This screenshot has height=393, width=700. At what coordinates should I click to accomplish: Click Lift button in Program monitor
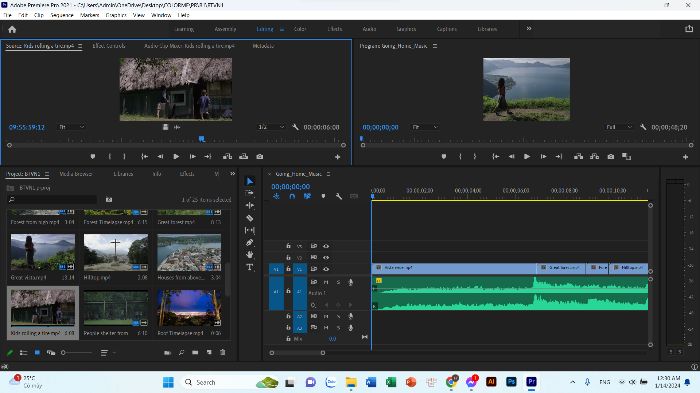point(579,157)
